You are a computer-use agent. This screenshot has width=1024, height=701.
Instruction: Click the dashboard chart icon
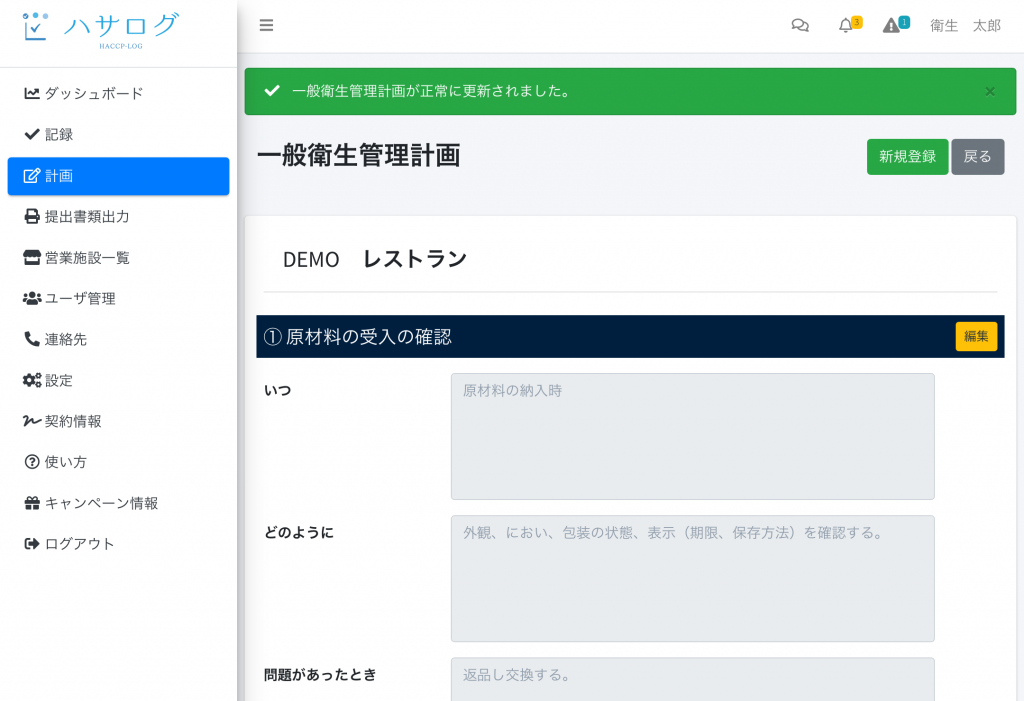click(x=31, y=93)
